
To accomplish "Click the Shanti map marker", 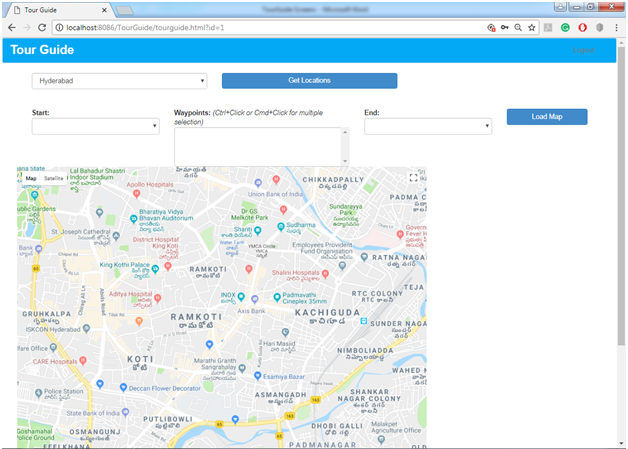I will 258,230.
